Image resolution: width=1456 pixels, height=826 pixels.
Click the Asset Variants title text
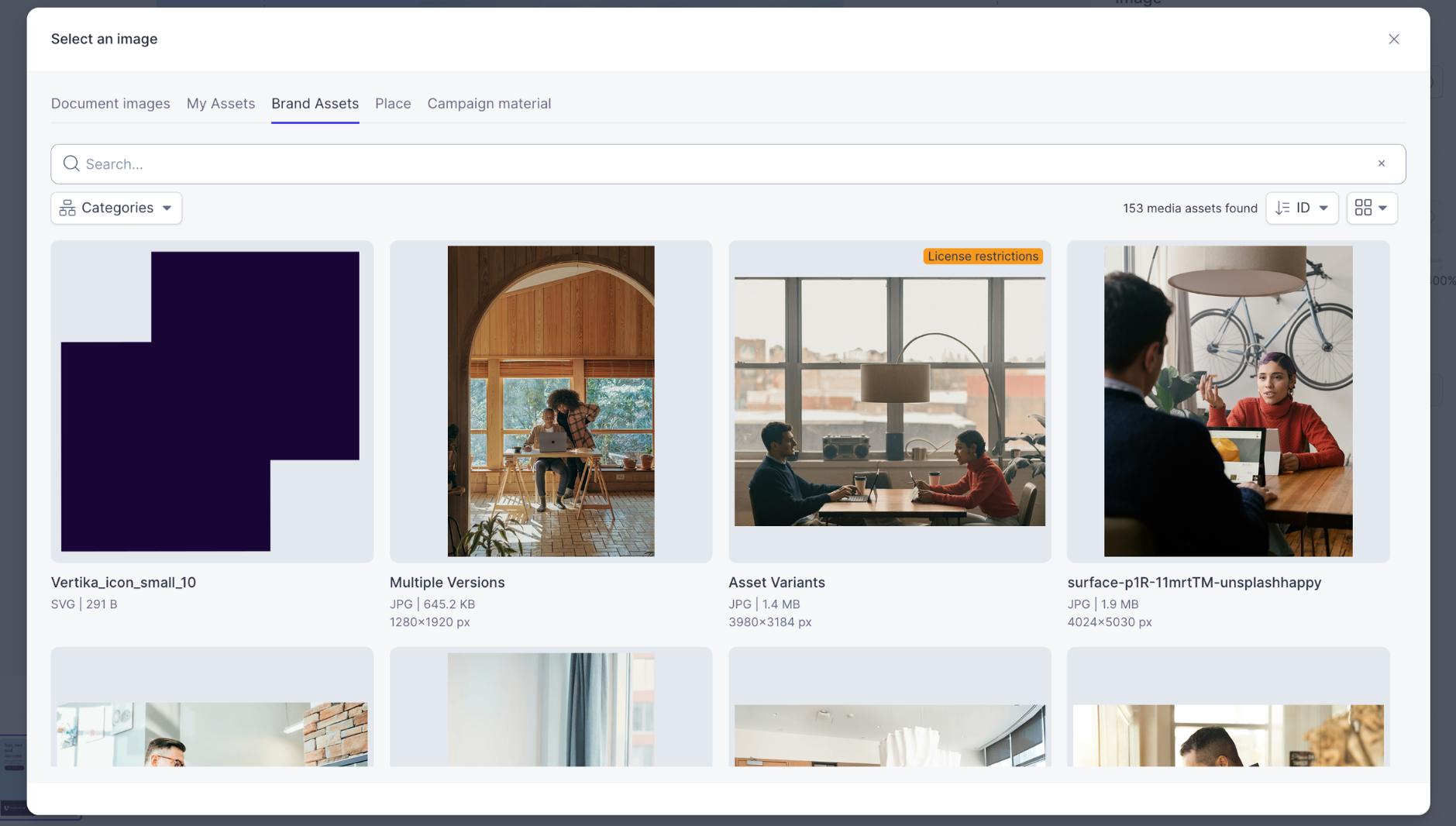pyautogui.click(x=776, y=582)
